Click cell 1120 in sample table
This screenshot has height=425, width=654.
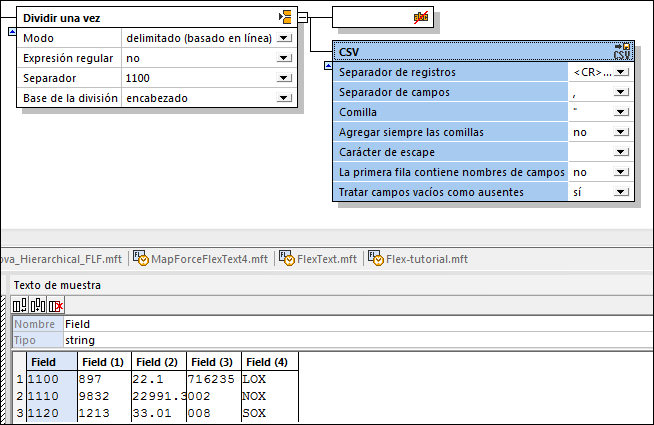[x=52, y=413]
